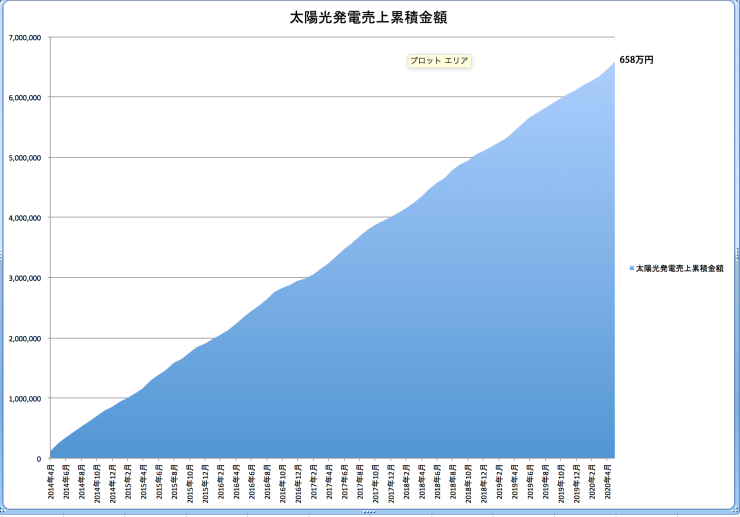Click the 2018年6月 x-axis label
The image size is (740, 517).
tap(438, 481)
